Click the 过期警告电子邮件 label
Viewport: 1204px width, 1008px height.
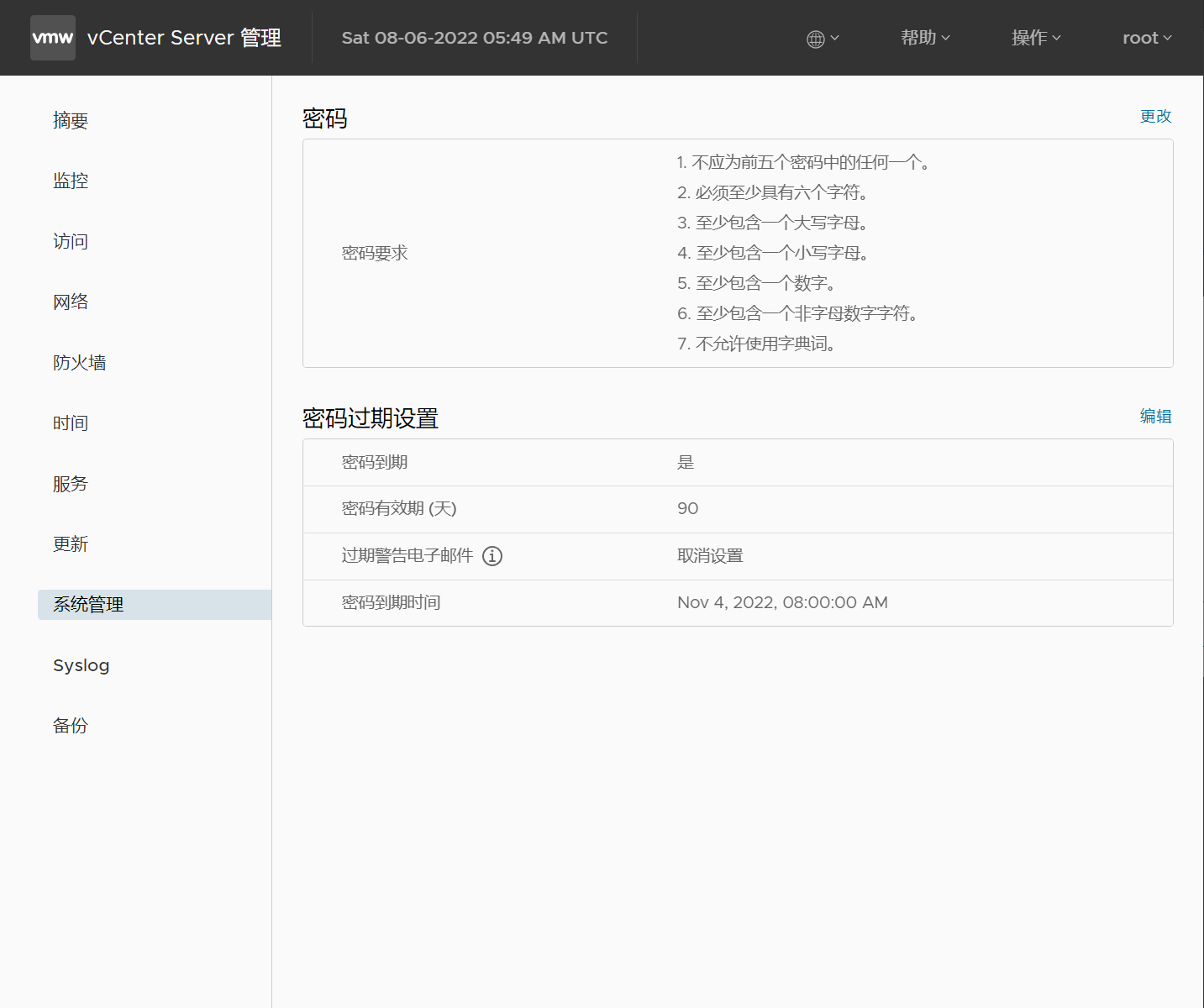(407, 556)
